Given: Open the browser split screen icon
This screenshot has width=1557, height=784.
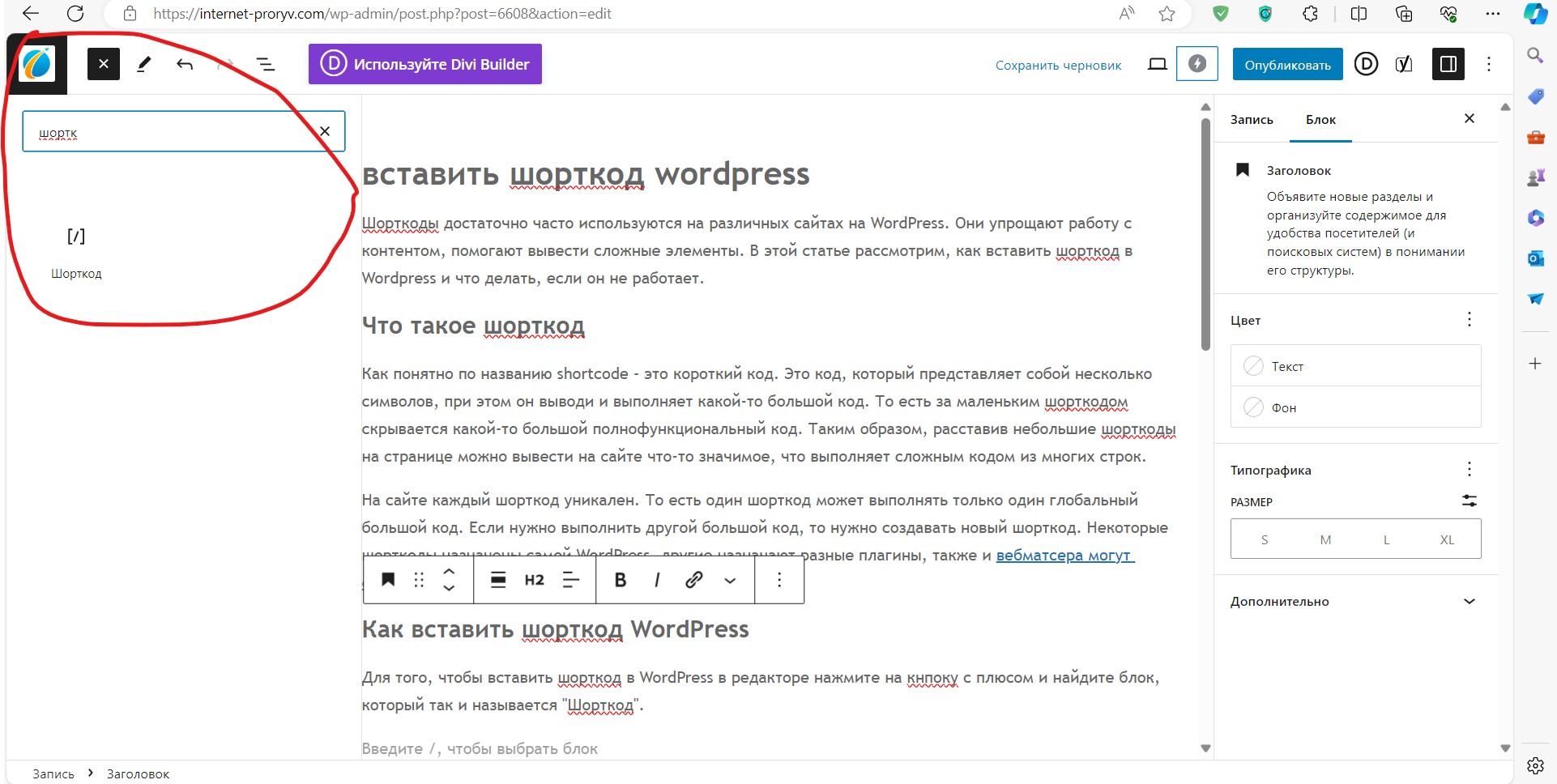Looking at the screenshot, I should [x=1359, y=13].
